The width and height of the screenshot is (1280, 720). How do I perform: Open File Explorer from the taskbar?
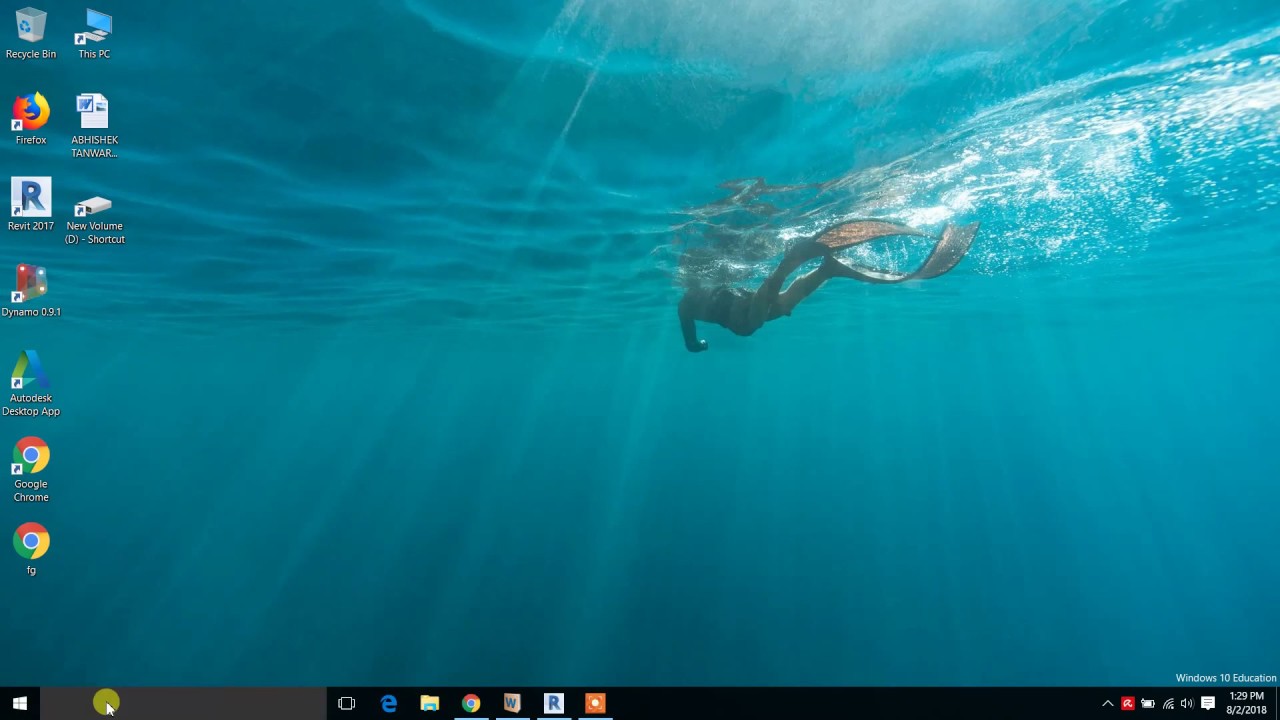tap(429, 703)
